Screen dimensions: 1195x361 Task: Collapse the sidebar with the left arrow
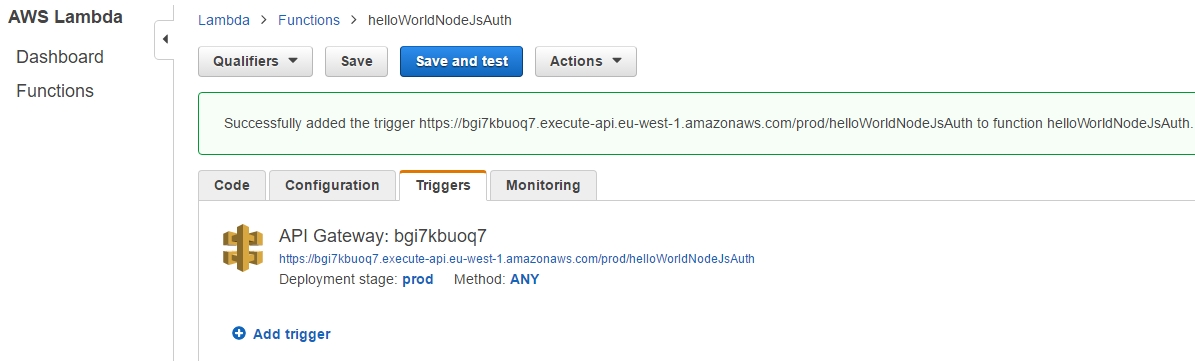165,40
